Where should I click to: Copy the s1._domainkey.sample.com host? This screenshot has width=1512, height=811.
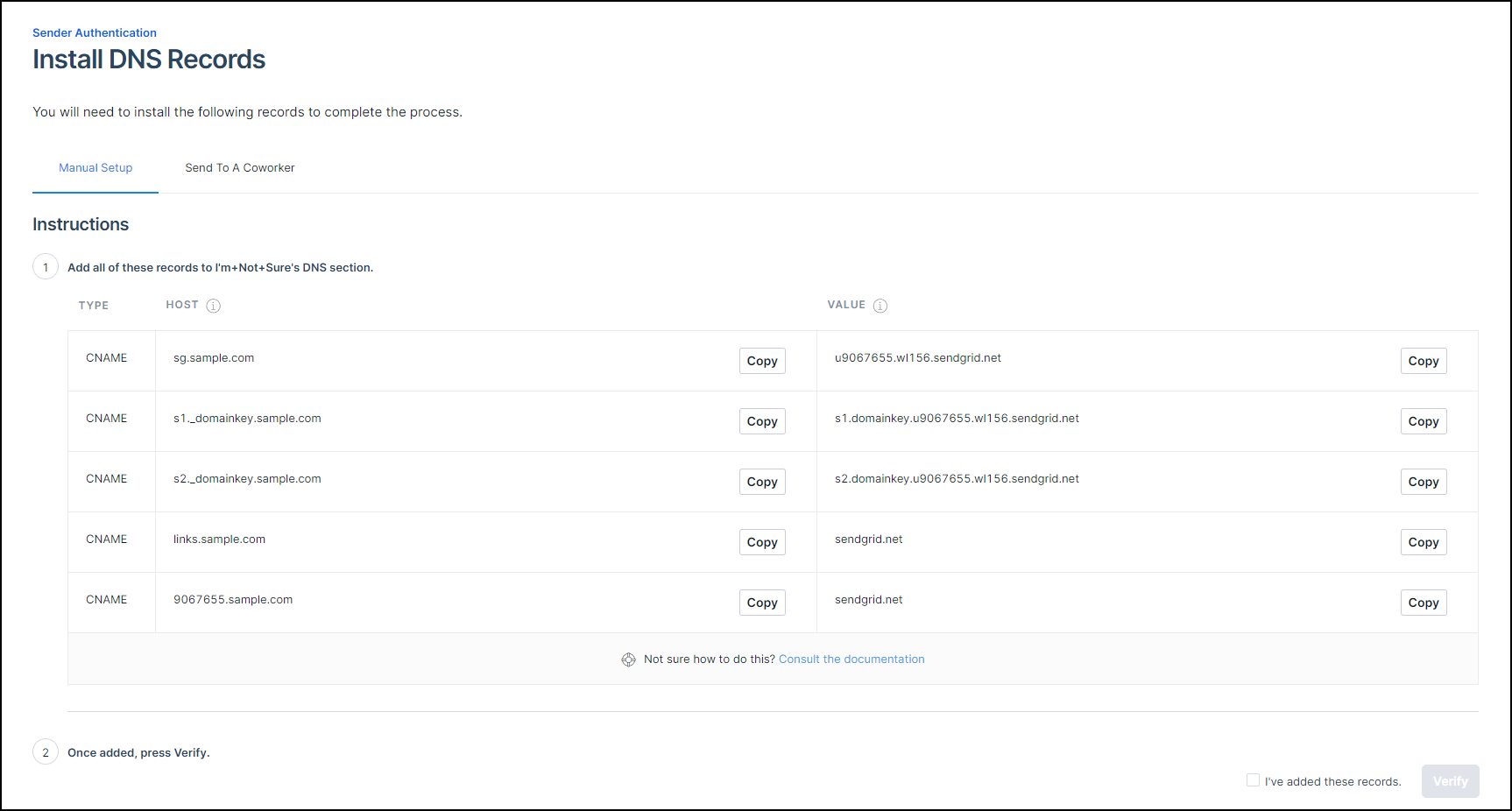coord(761,421)
